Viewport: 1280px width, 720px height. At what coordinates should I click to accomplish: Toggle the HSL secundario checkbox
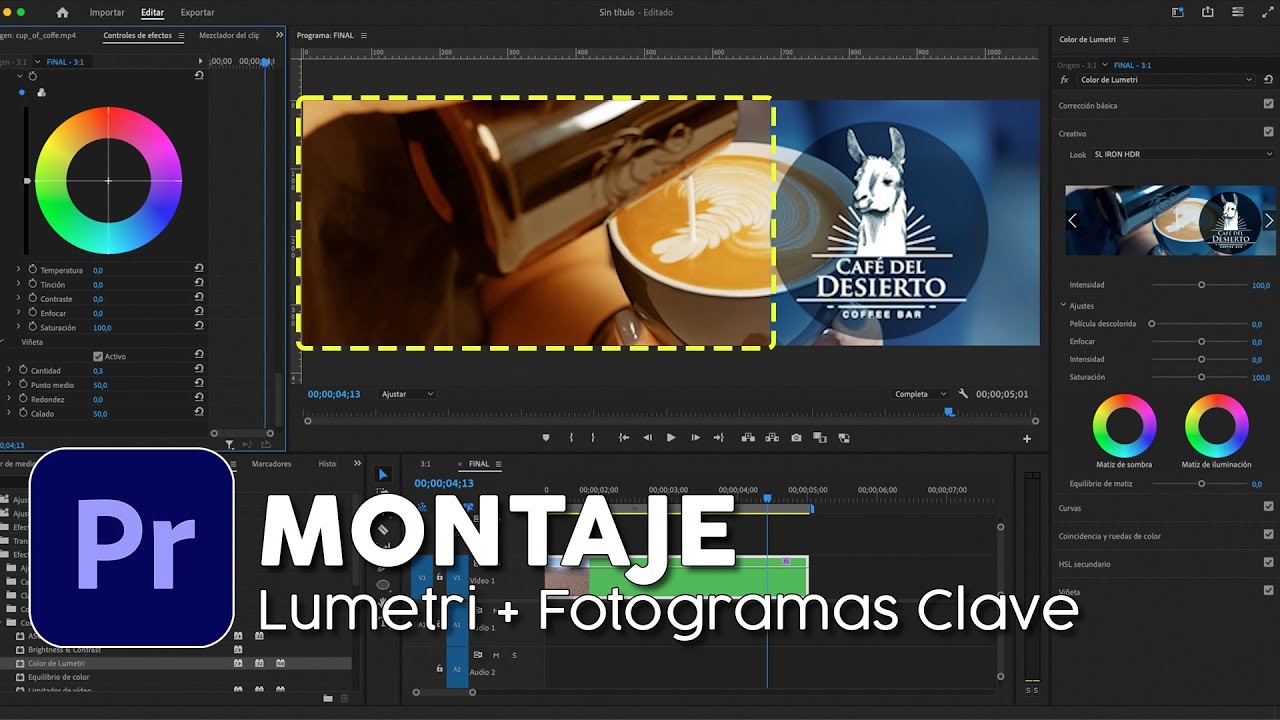tap(1268, 563)
